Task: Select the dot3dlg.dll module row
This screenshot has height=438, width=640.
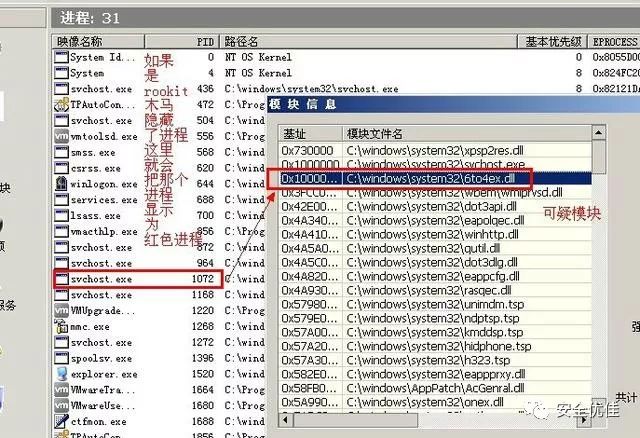Action: point(435,262)
